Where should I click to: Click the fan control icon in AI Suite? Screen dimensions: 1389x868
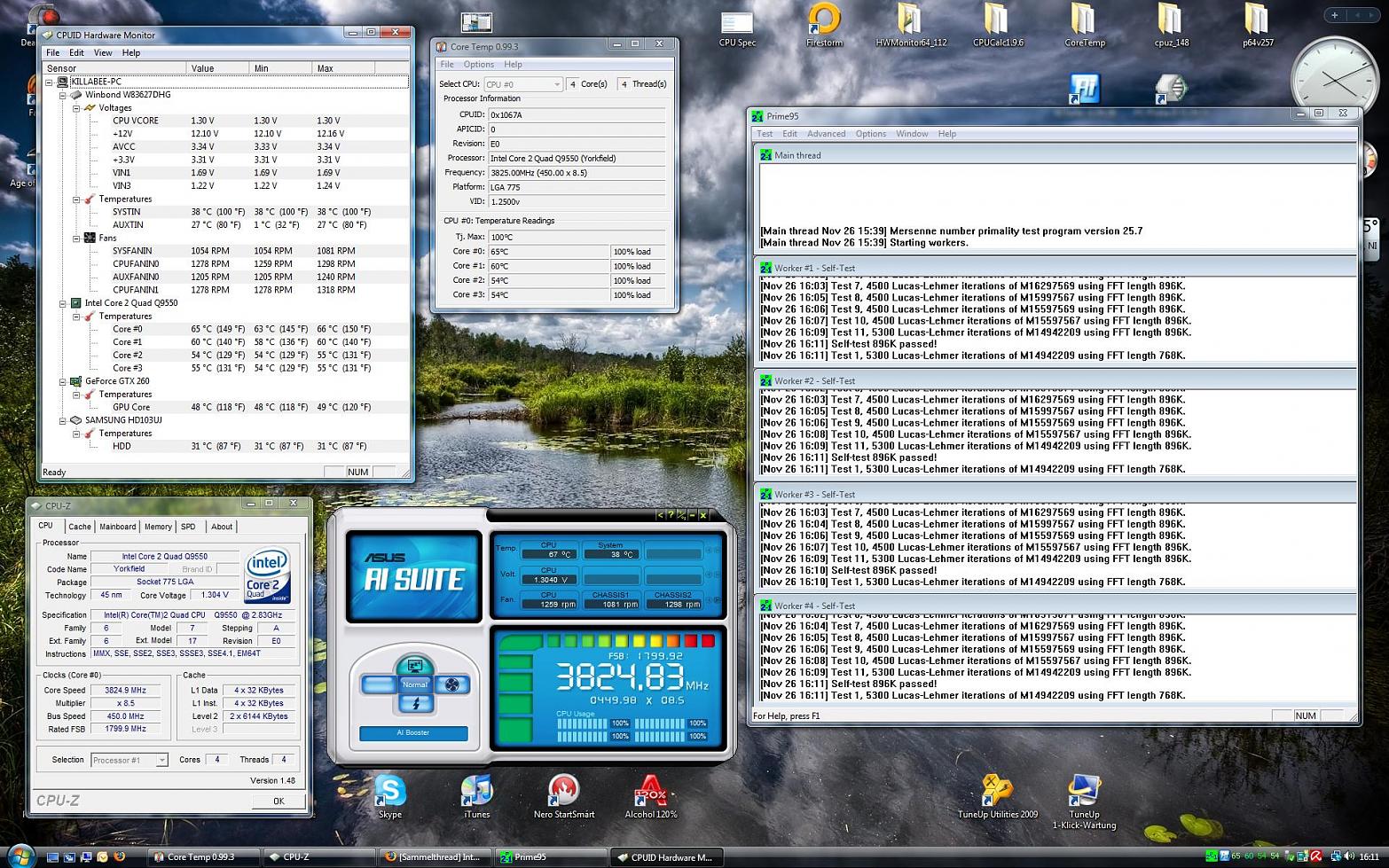[451, 684]
